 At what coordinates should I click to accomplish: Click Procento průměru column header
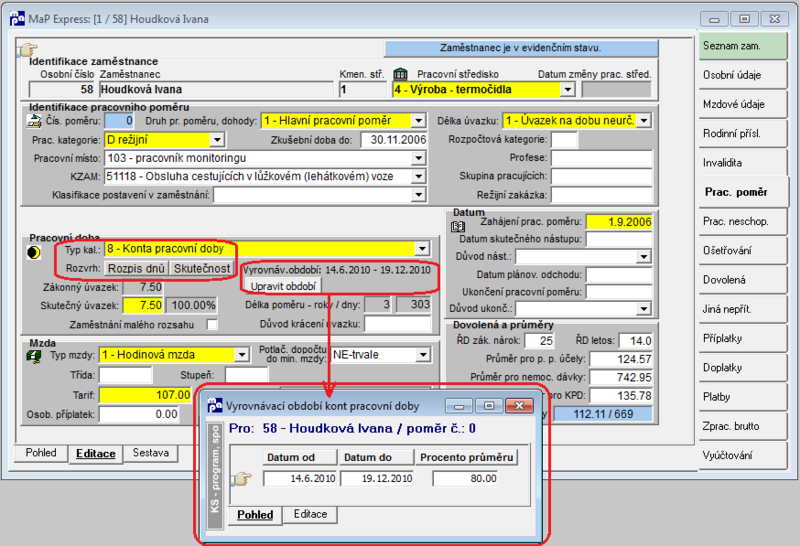(x=466, y=457)
